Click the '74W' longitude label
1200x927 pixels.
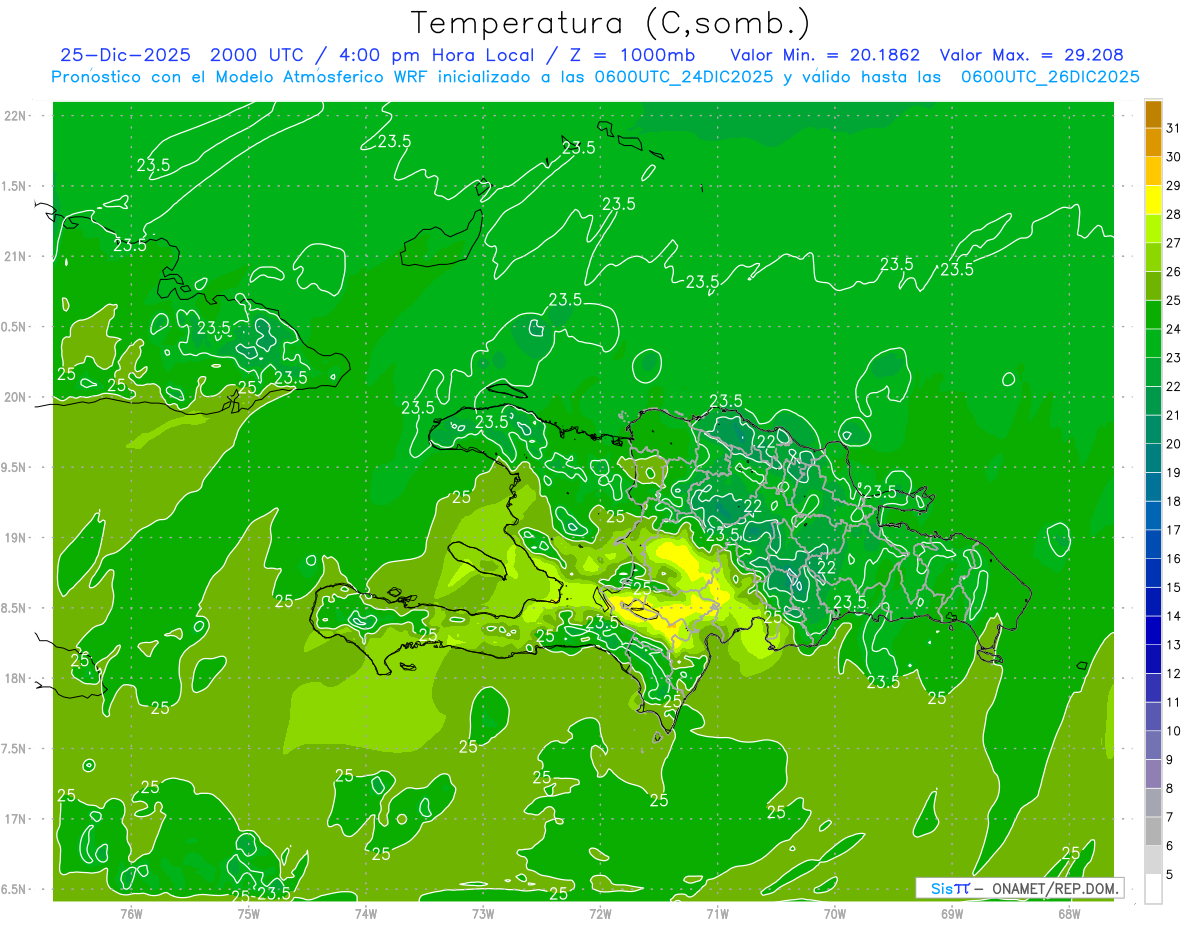coord(365,913)
